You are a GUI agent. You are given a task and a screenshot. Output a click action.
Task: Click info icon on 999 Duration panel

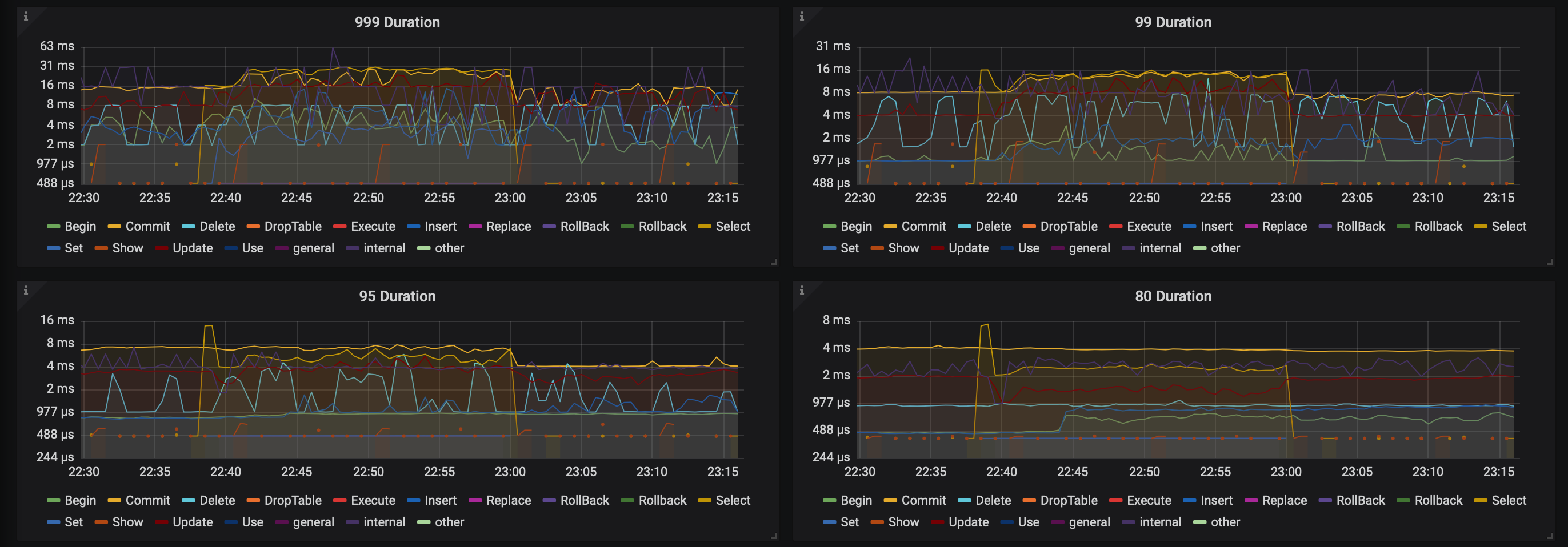click(x=26, y=17)
